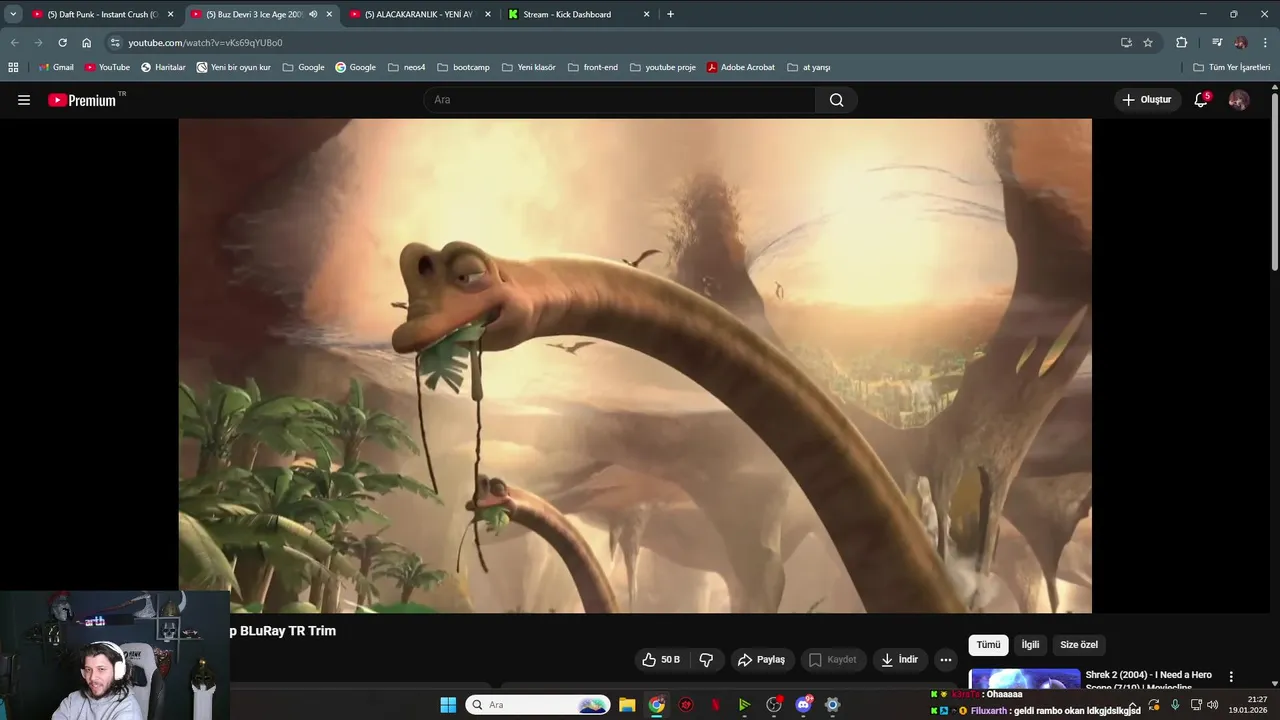The width and height of the screenshot is (1280, 720).
Task: Install app icon in address bar
Action: click(1126, 43)
